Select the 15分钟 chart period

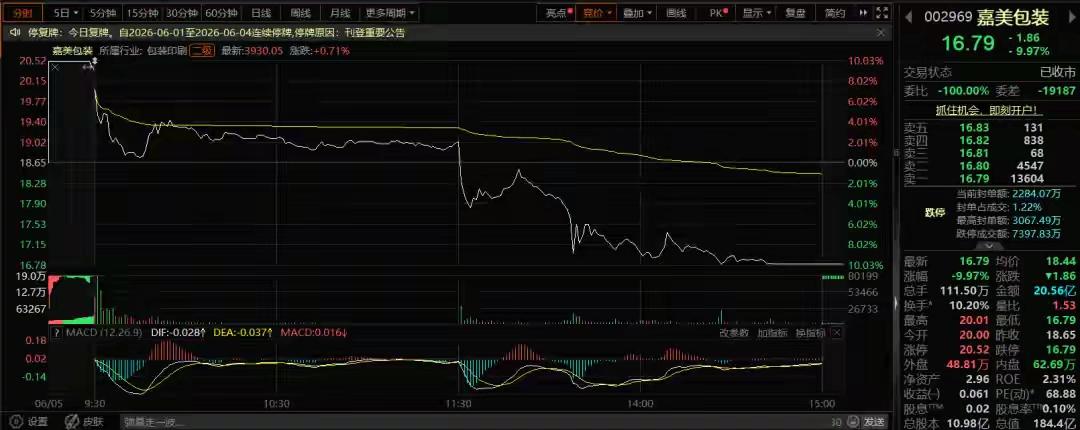pyautogui.click(x=143, y=12)
